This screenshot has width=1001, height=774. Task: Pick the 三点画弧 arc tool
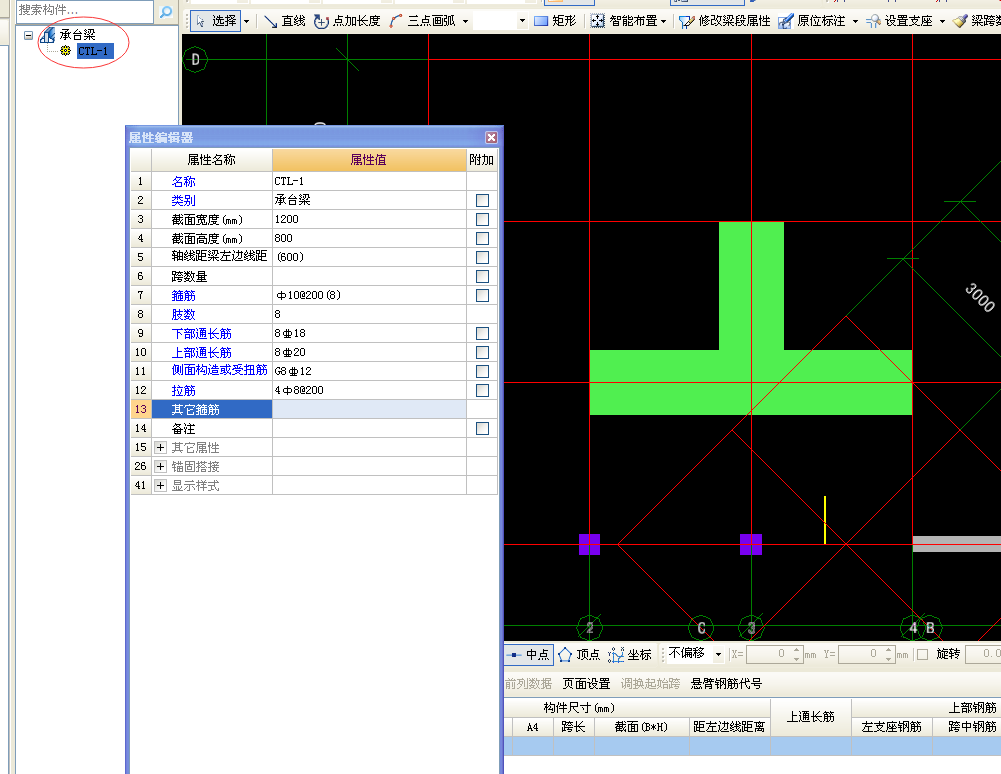tap(423, 21)
